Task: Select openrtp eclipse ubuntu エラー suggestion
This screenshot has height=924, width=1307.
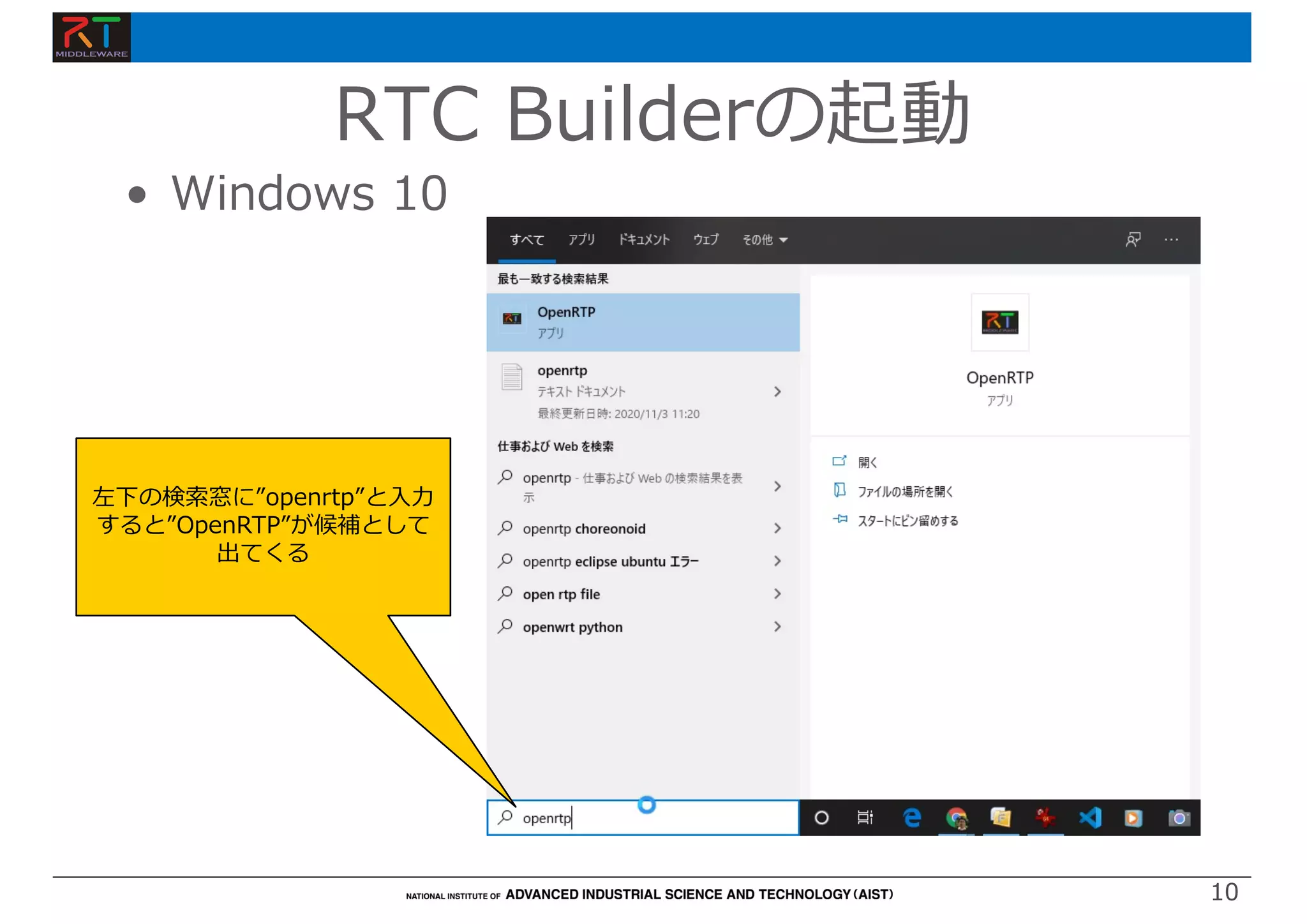Action: click(643, 561)
